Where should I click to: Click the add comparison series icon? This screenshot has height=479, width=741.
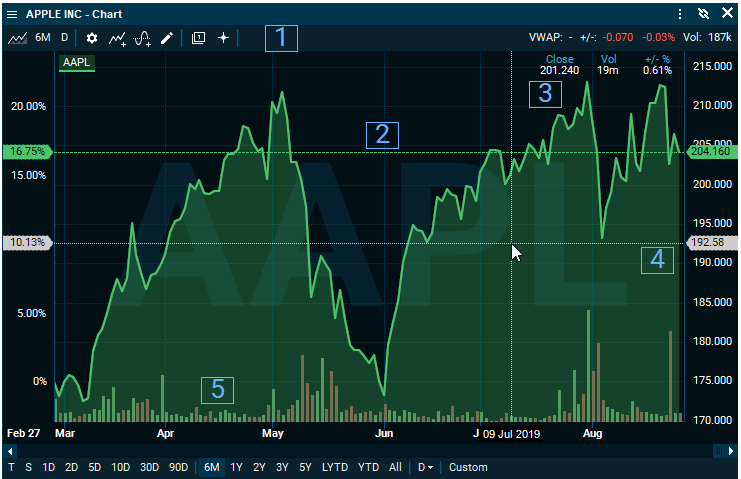coord(118,38)
